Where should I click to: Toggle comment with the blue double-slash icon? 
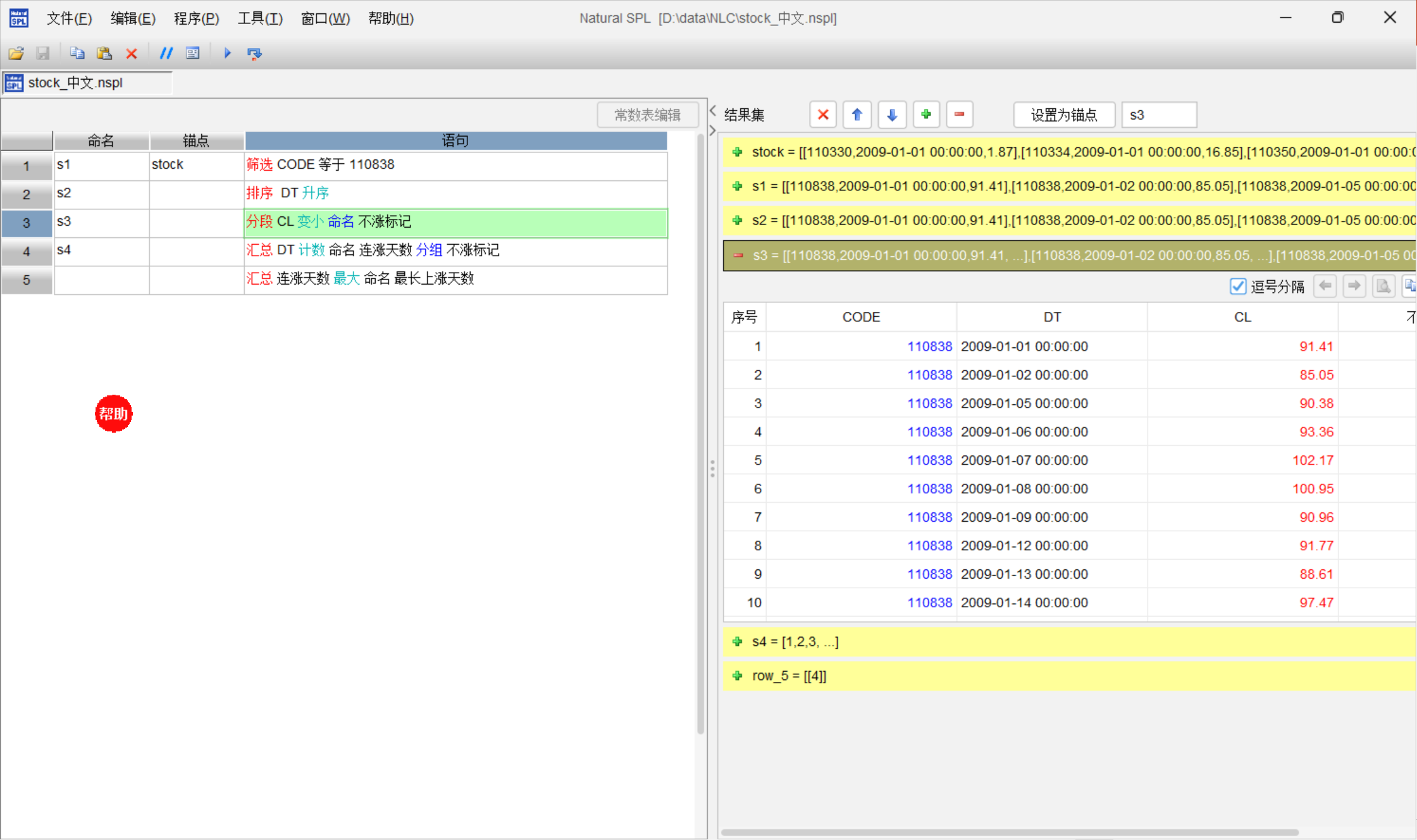166,53
